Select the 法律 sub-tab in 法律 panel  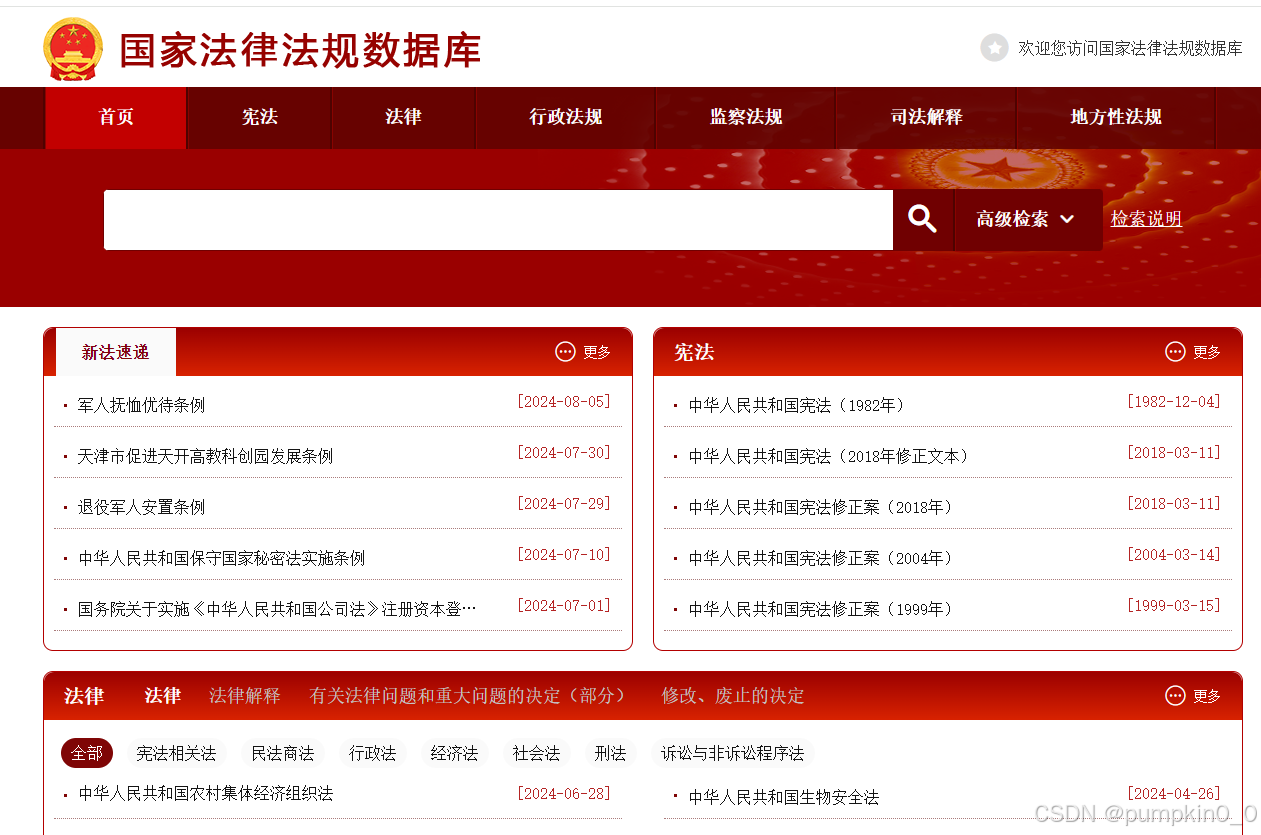click(162, 695)
